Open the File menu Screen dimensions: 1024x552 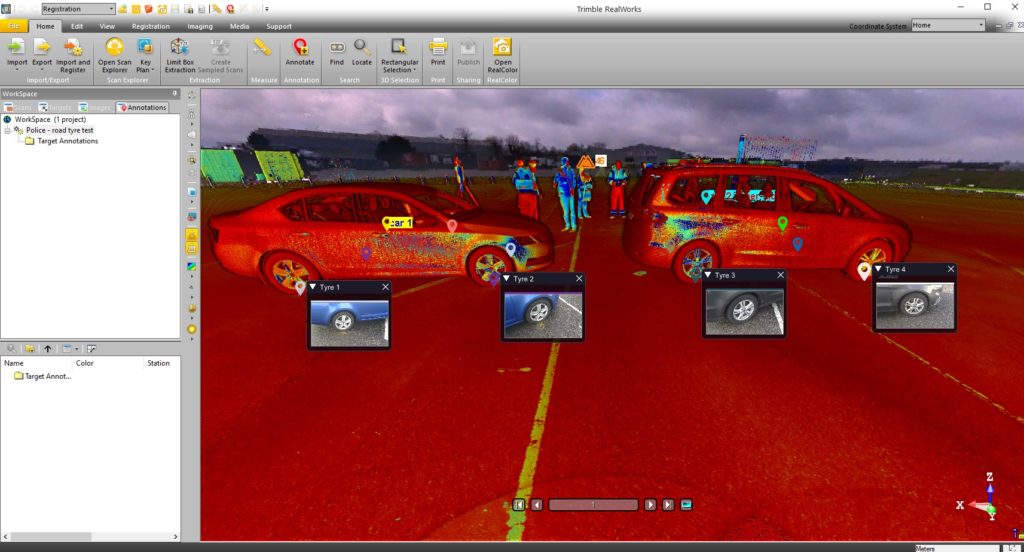pos(13,26)
